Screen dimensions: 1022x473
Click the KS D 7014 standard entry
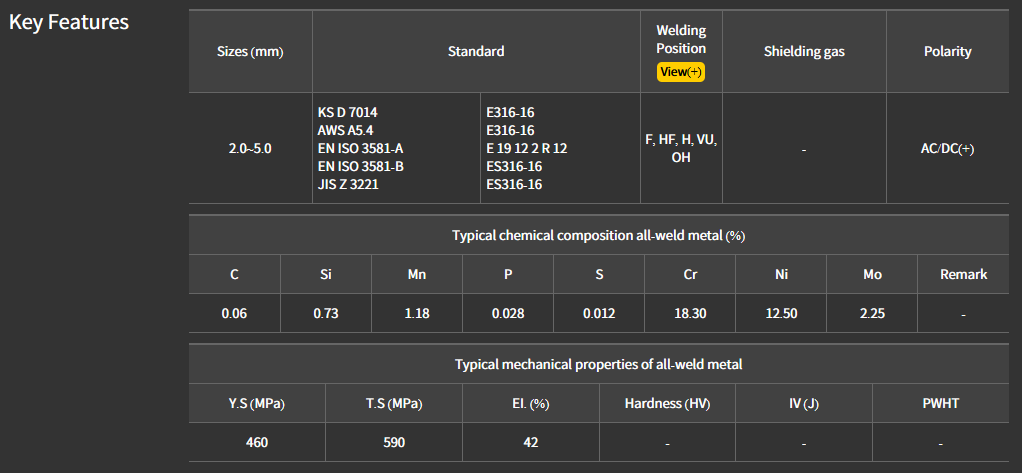tap(347, 112)
